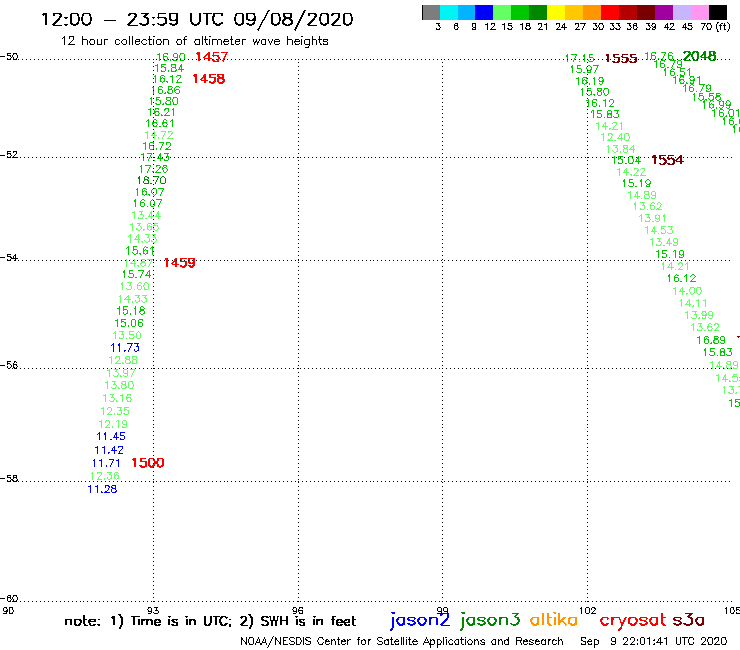This screenshot has height=650, width=740.
Task: Click the wave height value '15.06'
Action: coord(129,323)
